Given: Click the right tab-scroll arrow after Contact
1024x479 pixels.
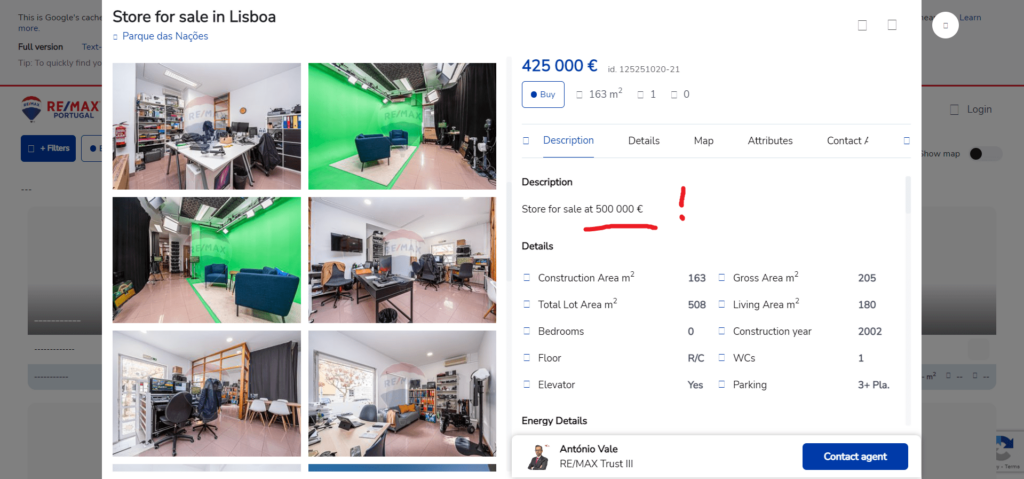Looking at the screenshot, I should pyautogui.click(x=906, y=141).
